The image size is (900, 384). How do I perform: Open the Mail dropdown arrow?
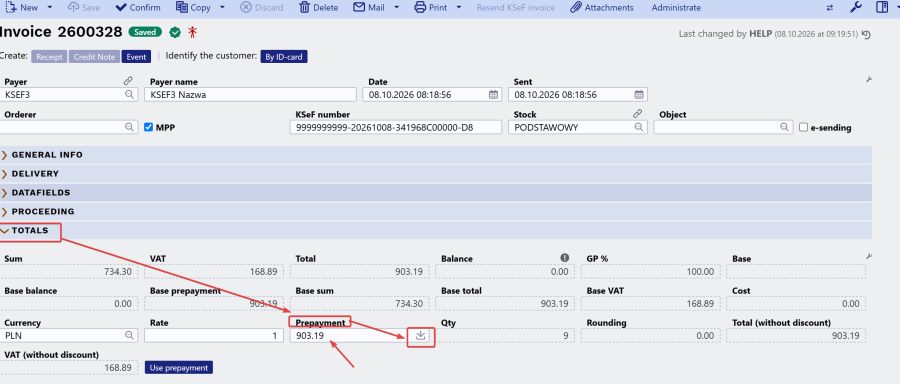(397, 7)
